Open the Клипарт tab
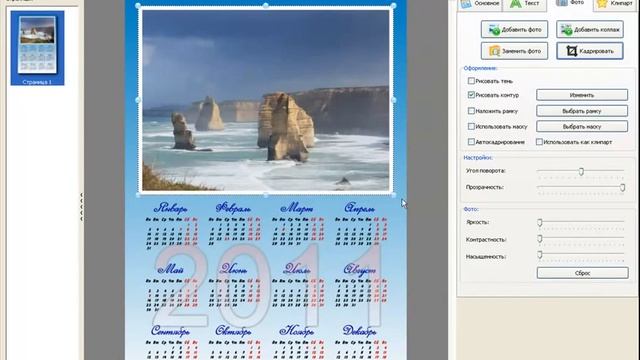This screenshot has height=360, width=640. (x=615, y=4)
